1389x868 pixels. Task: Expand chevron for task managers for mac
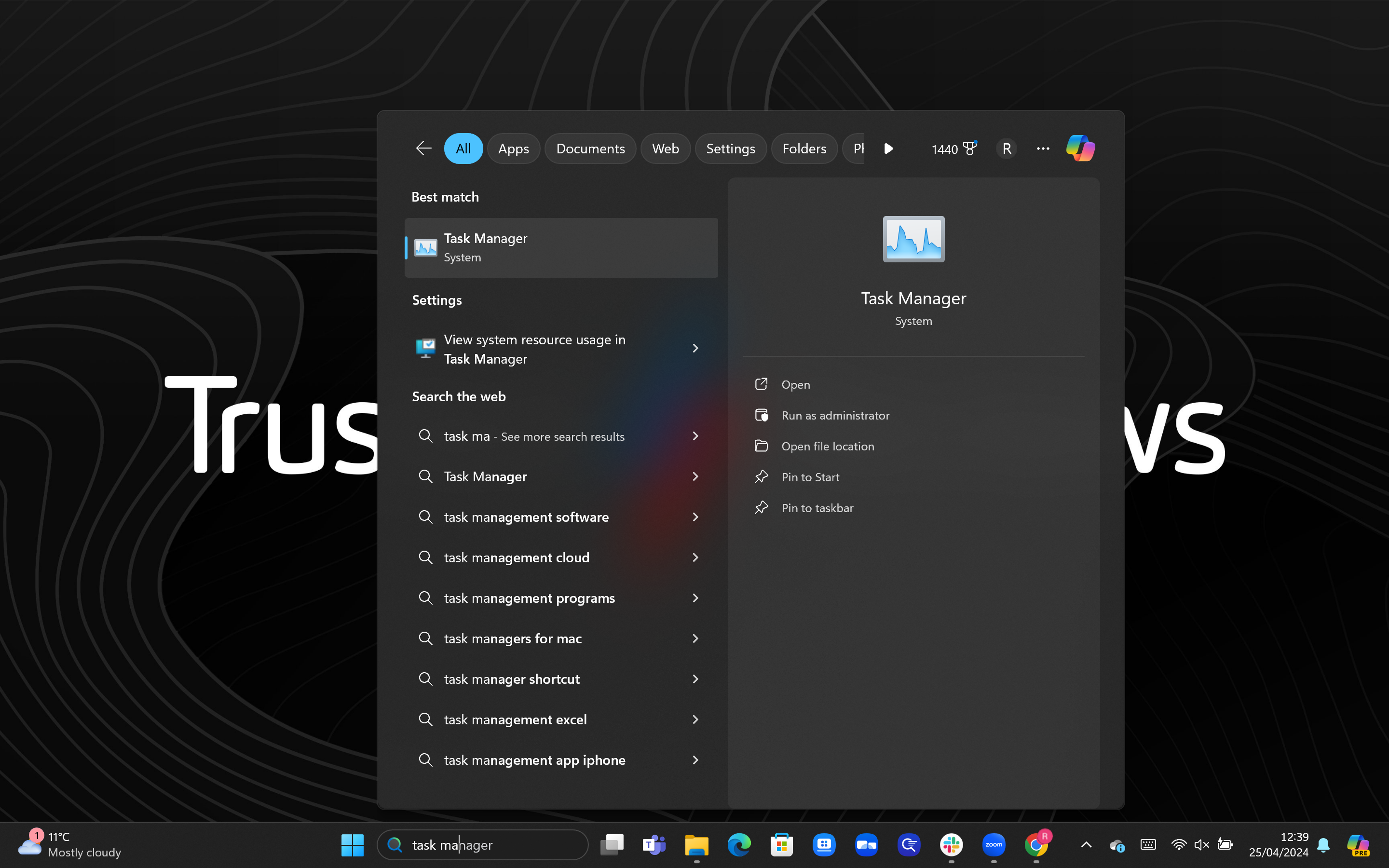click(695, 638)
